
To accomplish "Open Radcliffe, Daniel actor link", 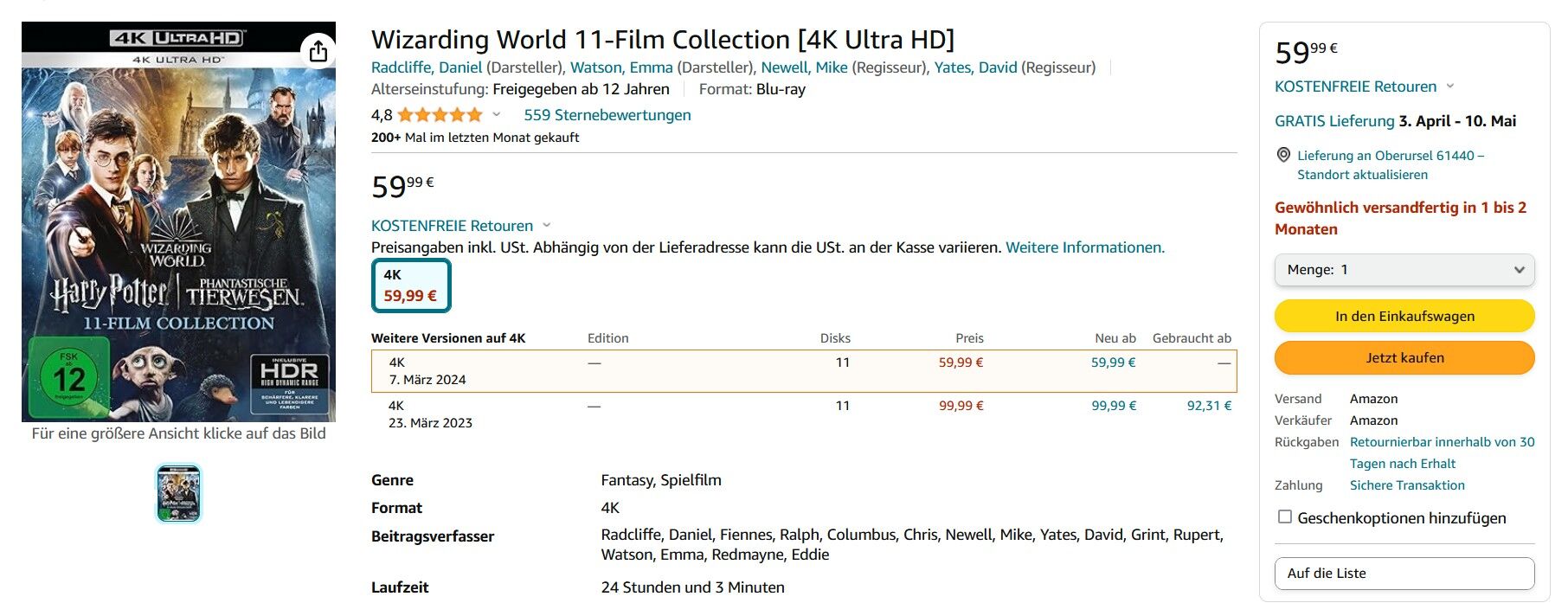I will (427, 67).
